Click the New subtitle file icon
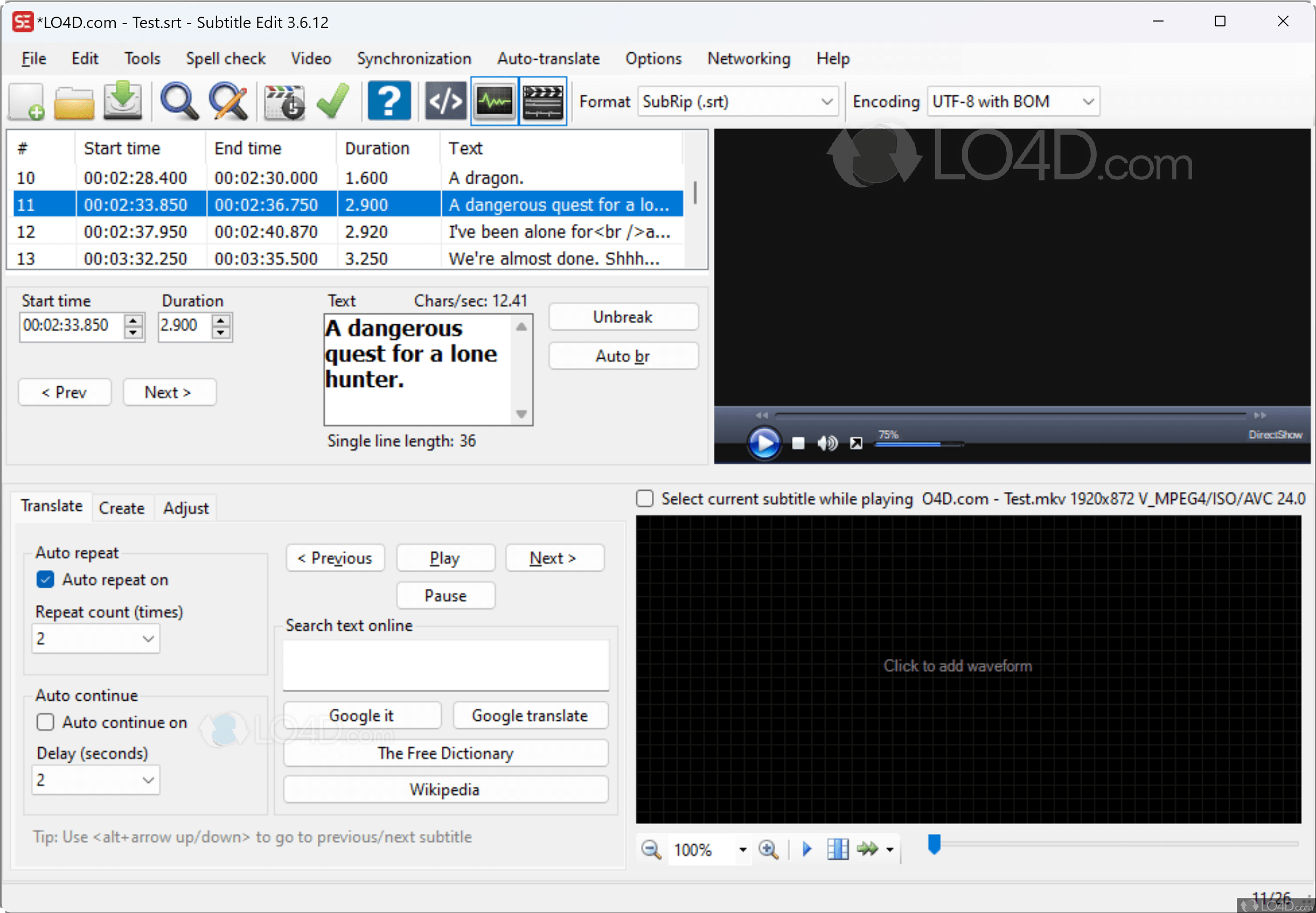This screenshot has height=913, width=1316. pyautogui.click(x=26, y=101)
